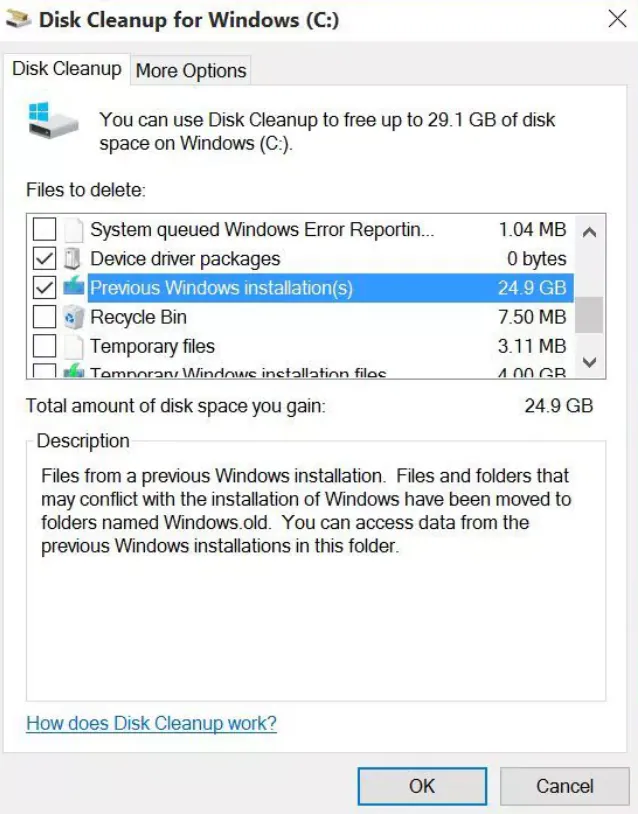Image resolution: width=638 pixels, height=814 pixels.
Task: Click the Recycle Bin icon in list
Action: (74, 317)
